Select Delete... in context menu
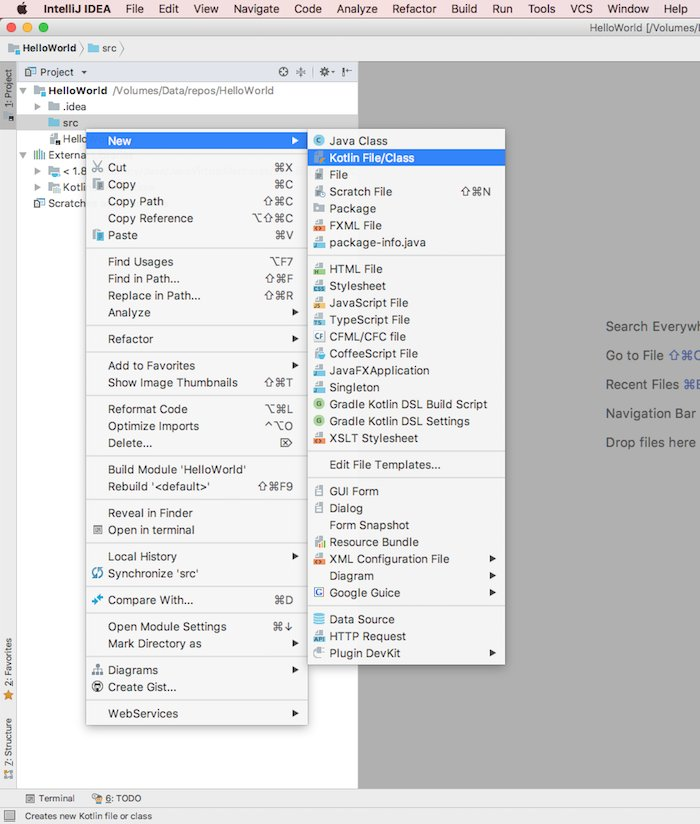Image resolution: width=700 pixels, height=824 pixels. click(197, 443)
